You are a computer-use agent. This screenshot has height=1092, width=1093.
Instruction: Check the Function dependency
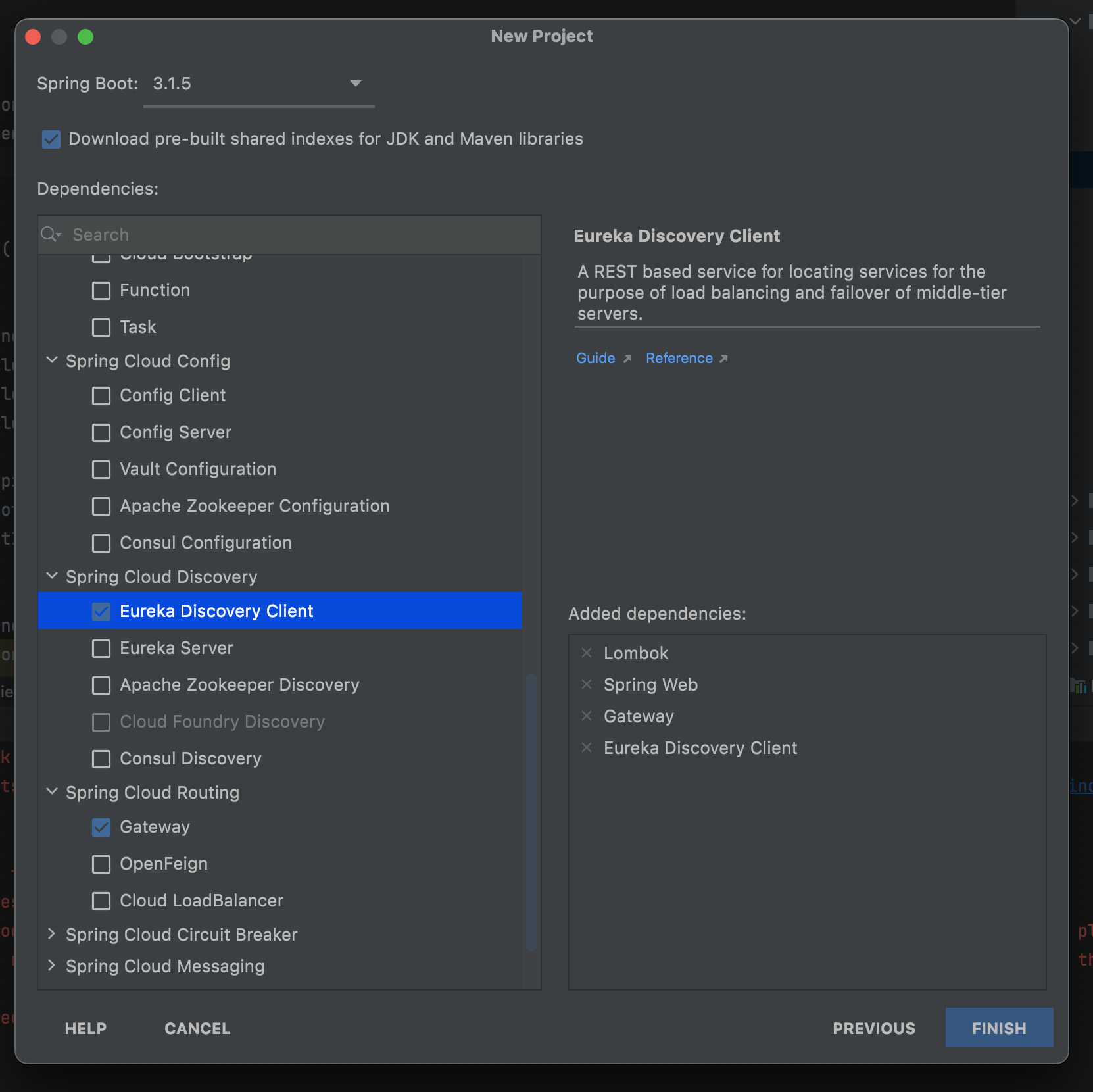pyautogui.click(x=101, y=290)
